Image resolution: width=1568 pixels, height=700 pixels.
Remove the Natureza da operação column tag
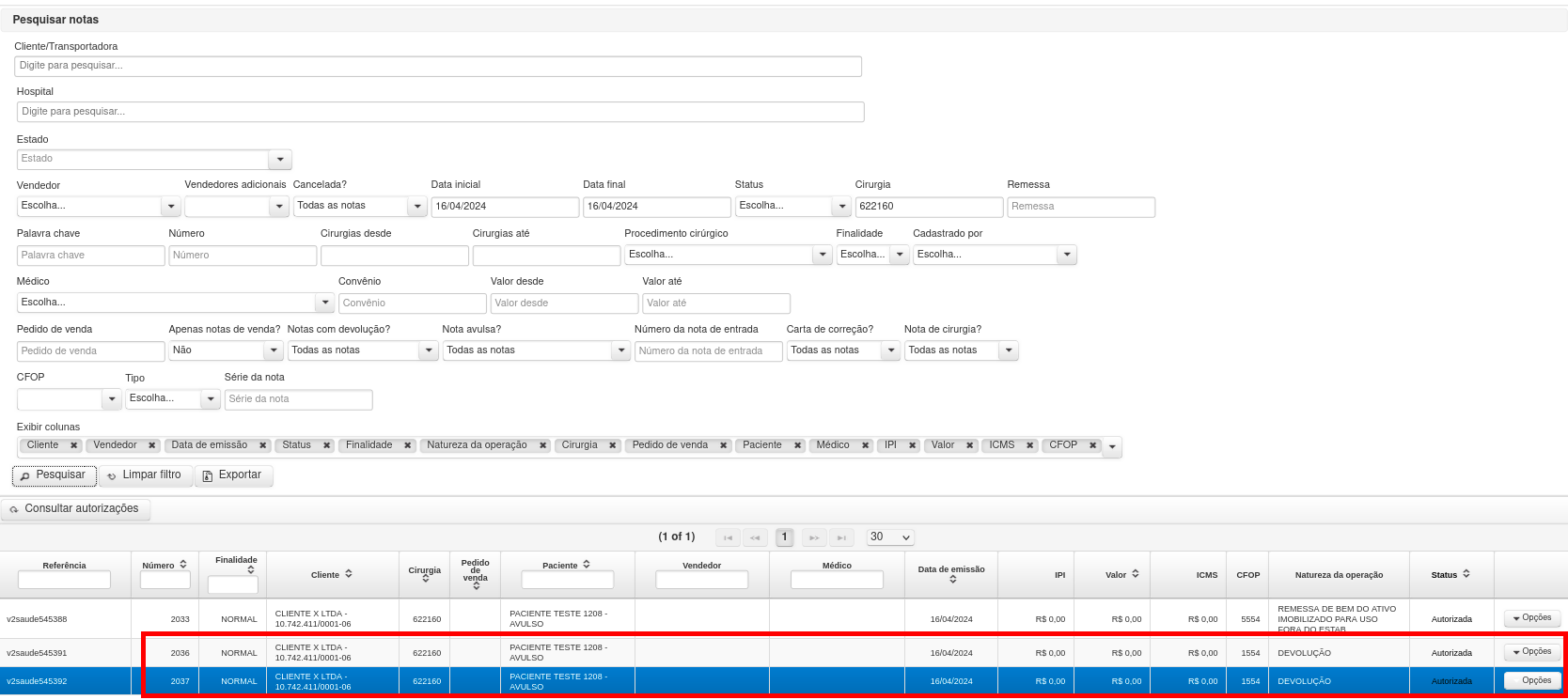[x=543, y=445]
